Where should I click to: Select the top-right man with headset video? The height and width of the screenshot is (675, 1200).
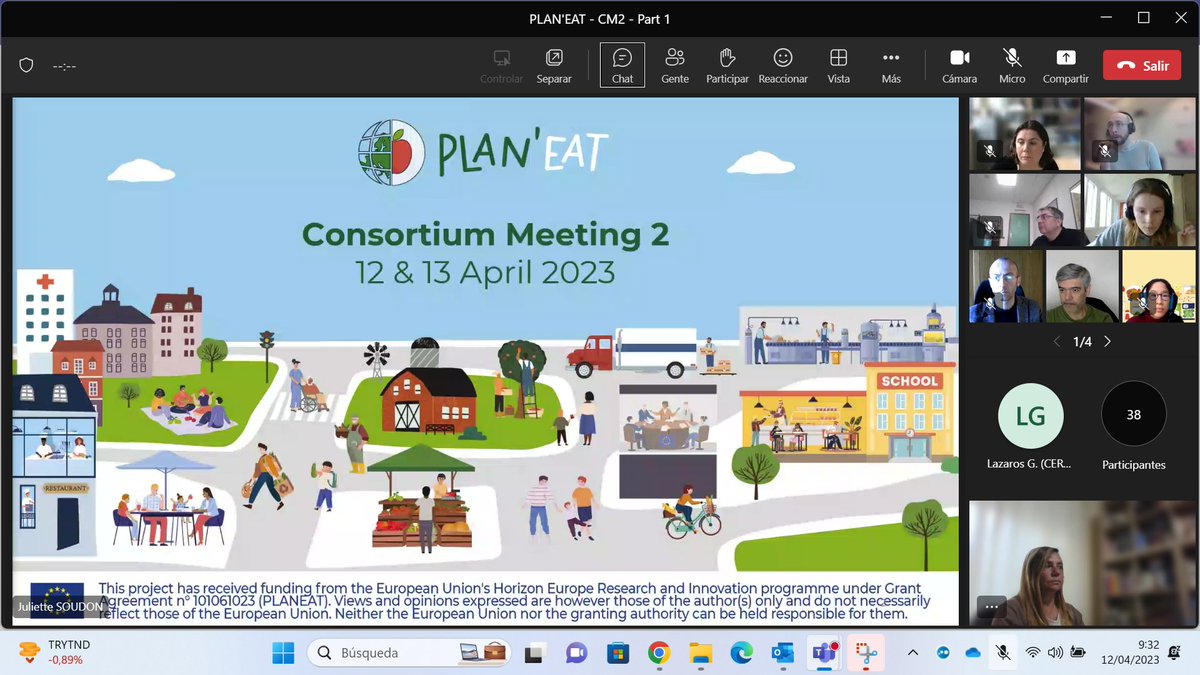(x=1140, y=134)
